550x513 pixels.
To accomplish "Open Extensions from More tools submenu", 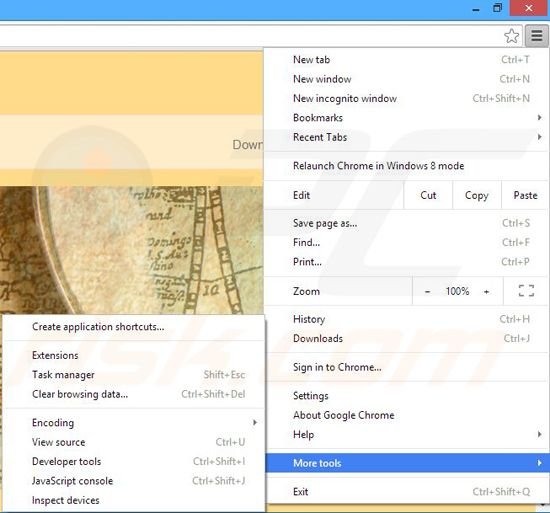I will tap(133, 355).
